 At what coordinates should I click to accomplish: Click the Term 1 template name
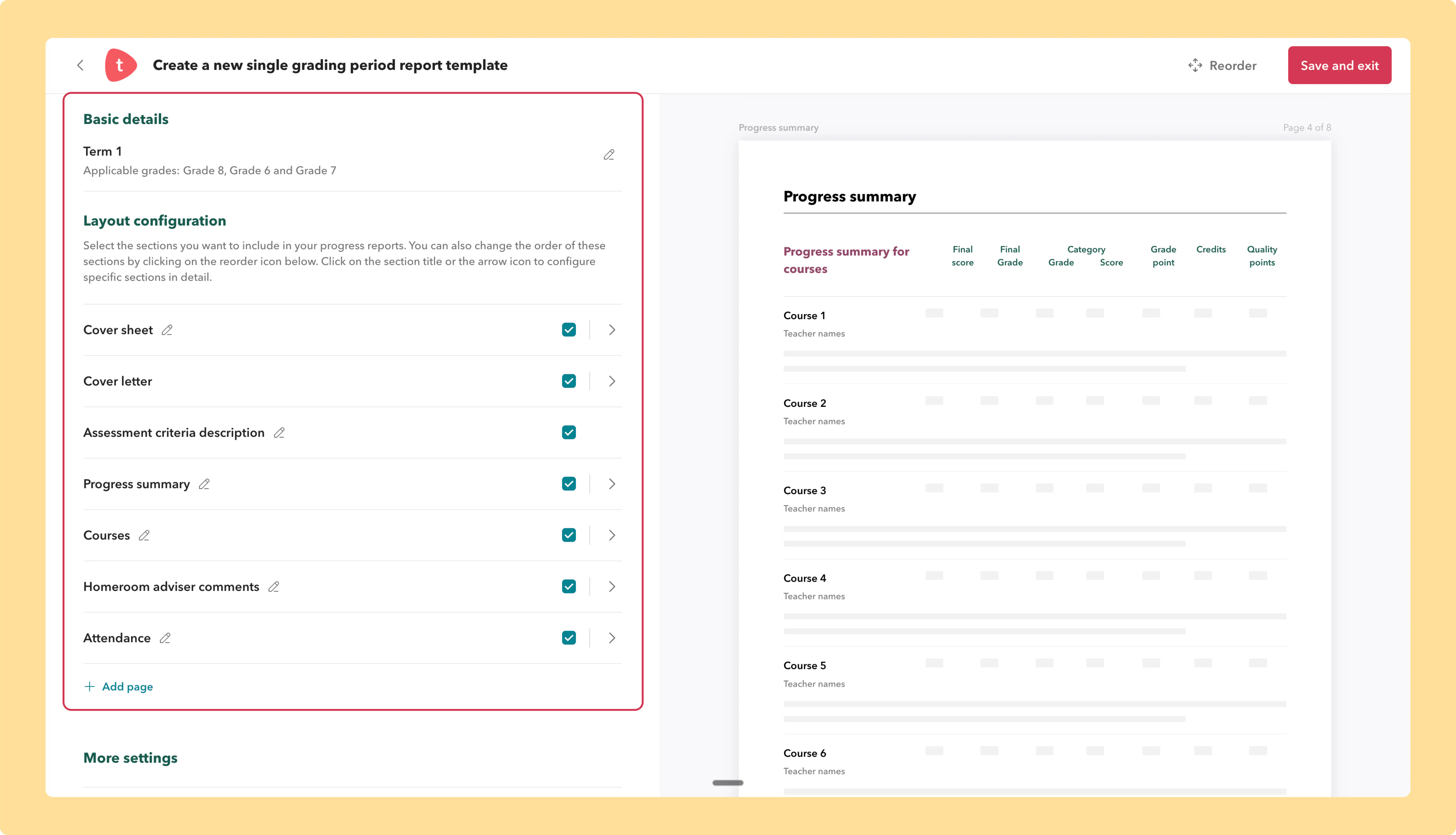coord(102,151)
